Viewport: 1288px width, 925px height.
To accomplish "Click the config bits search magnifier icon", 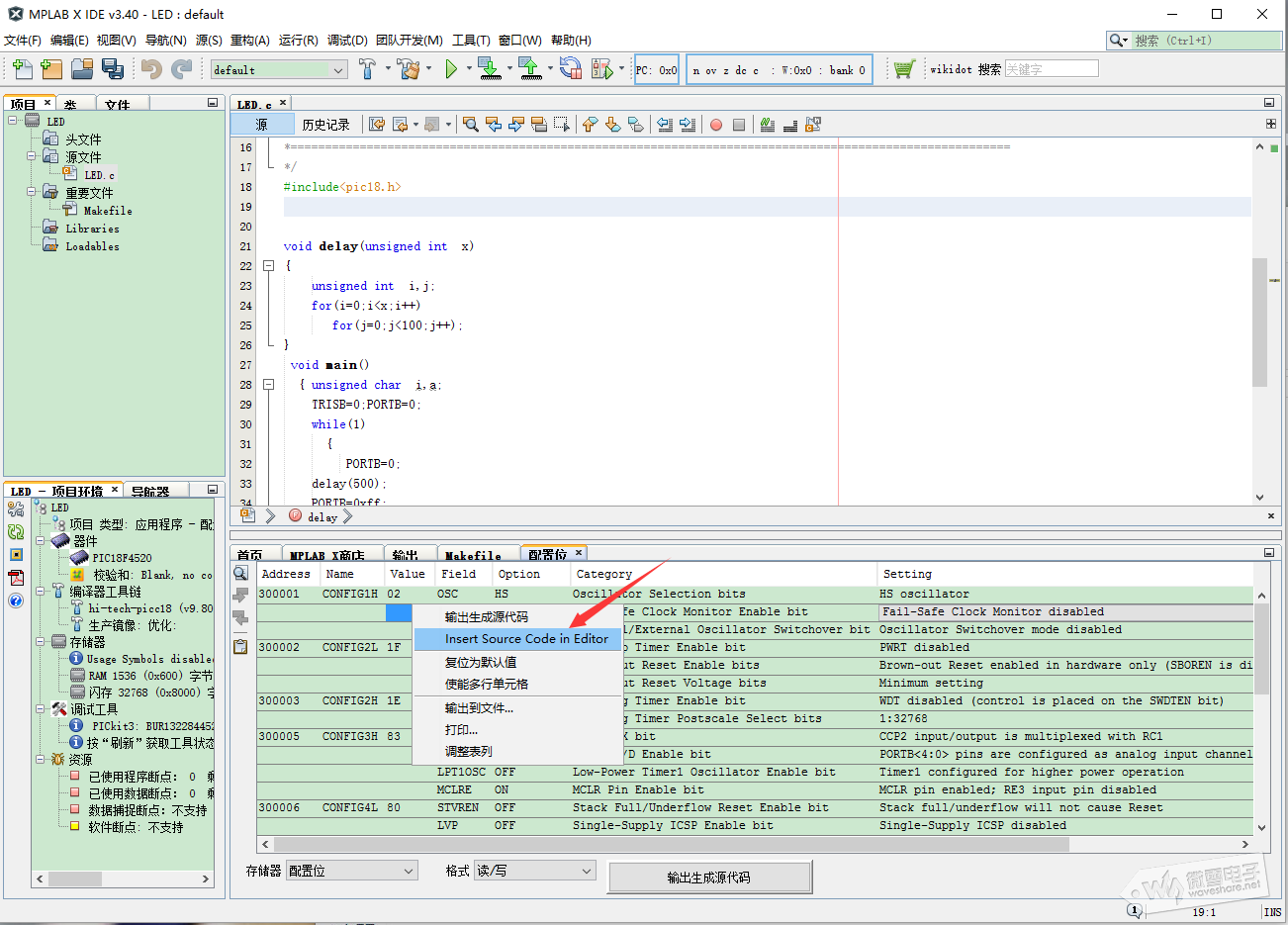I will [240, 573].
